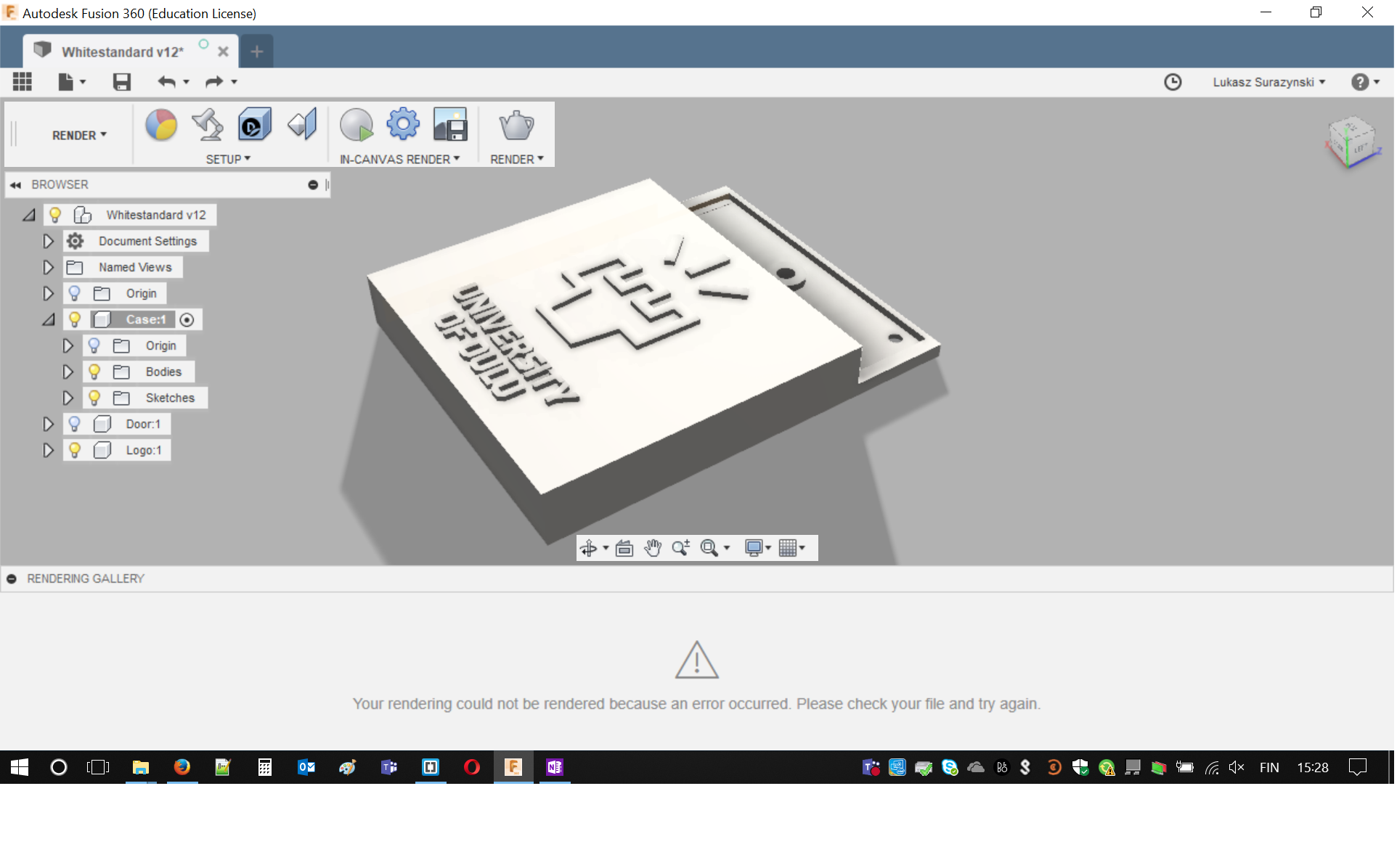1397x868 pixels.
Task: Close the Whitestandard v12 tab
Action: [x=223, y=52]
